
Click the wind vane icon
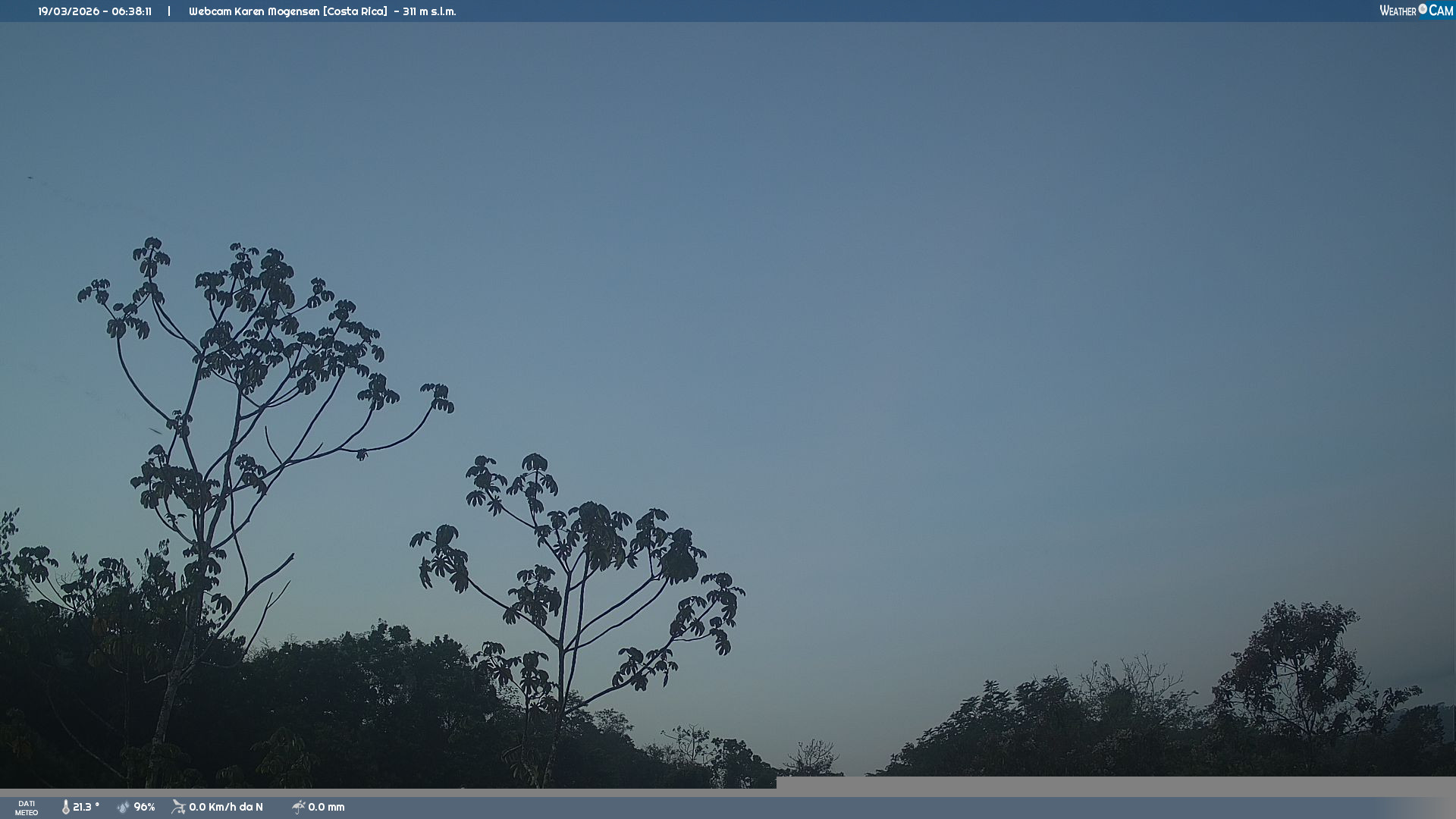tap(178, 807)
